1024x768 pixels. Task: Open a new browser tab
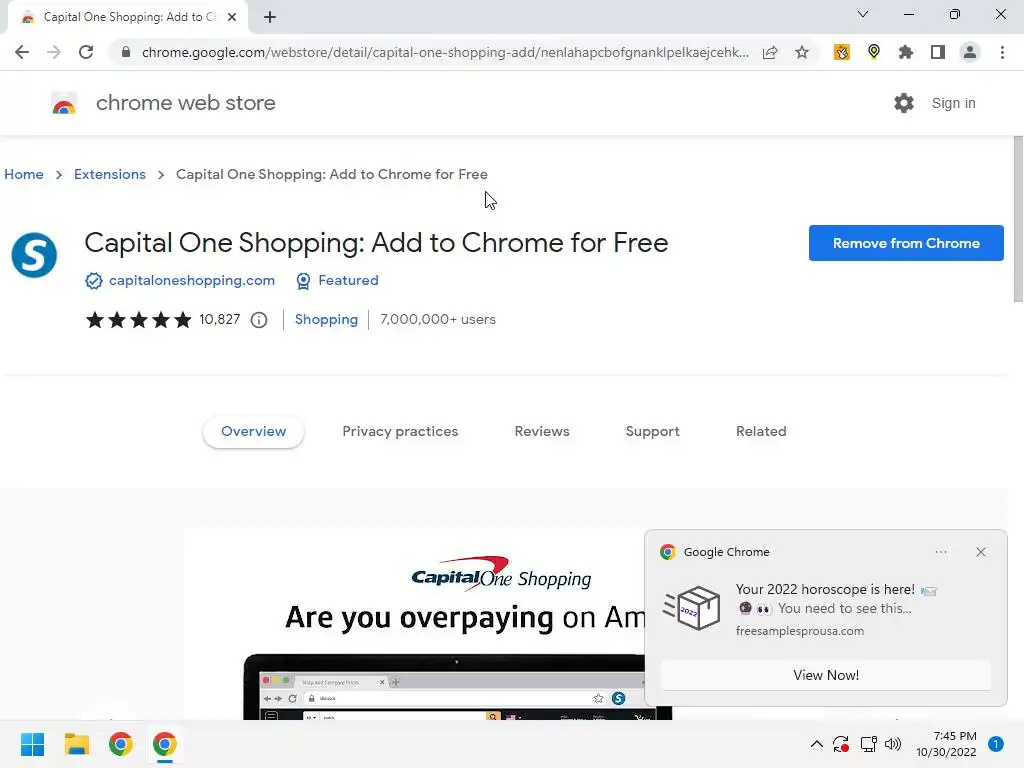pos(270,17)
